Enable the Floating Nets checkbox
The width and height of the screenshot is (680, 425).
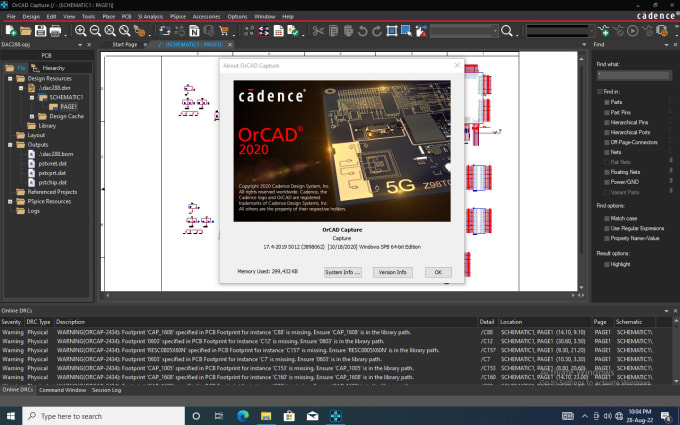607,172
